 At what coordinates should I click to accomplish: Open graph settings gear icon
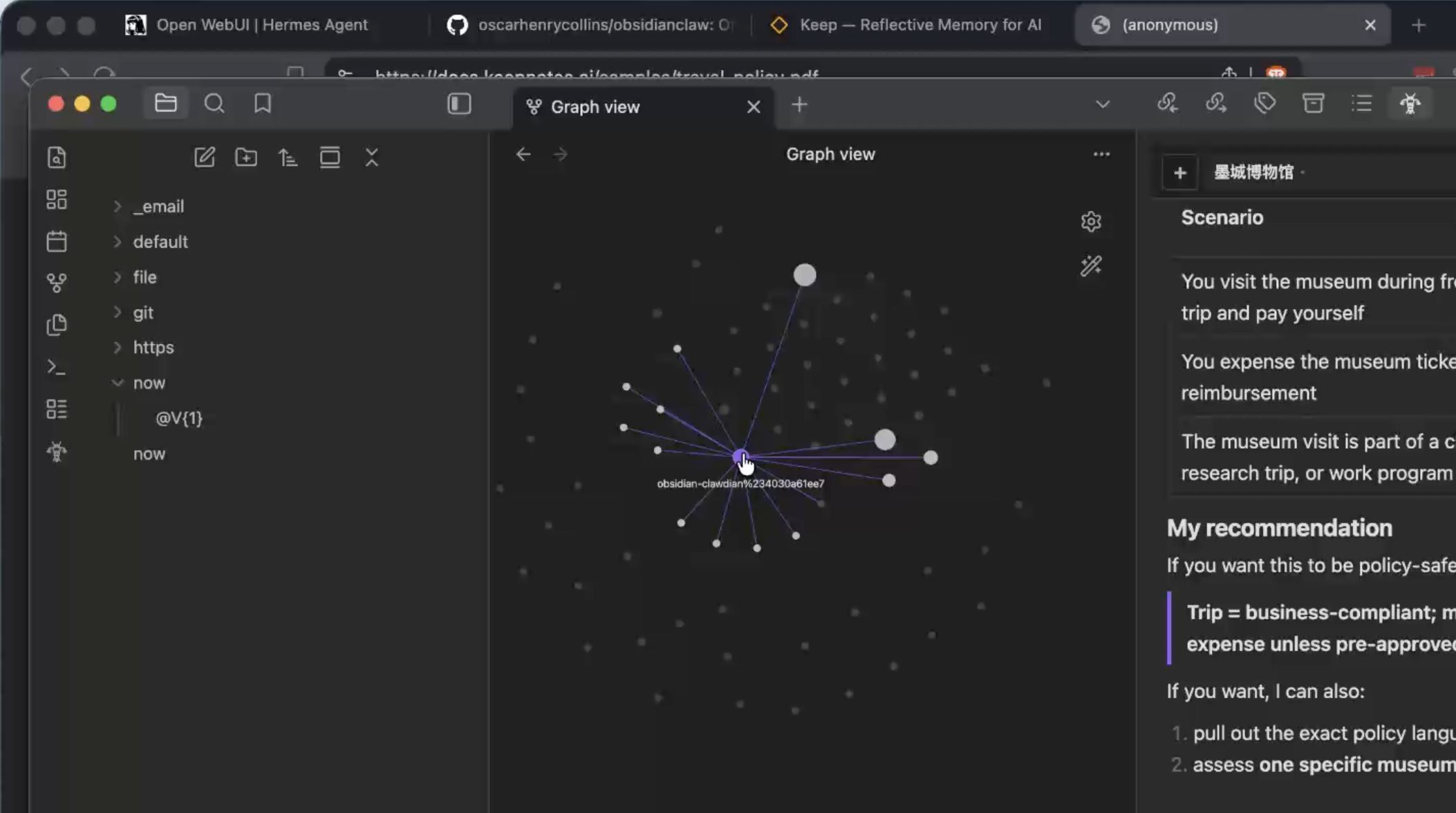(1090, 221)
